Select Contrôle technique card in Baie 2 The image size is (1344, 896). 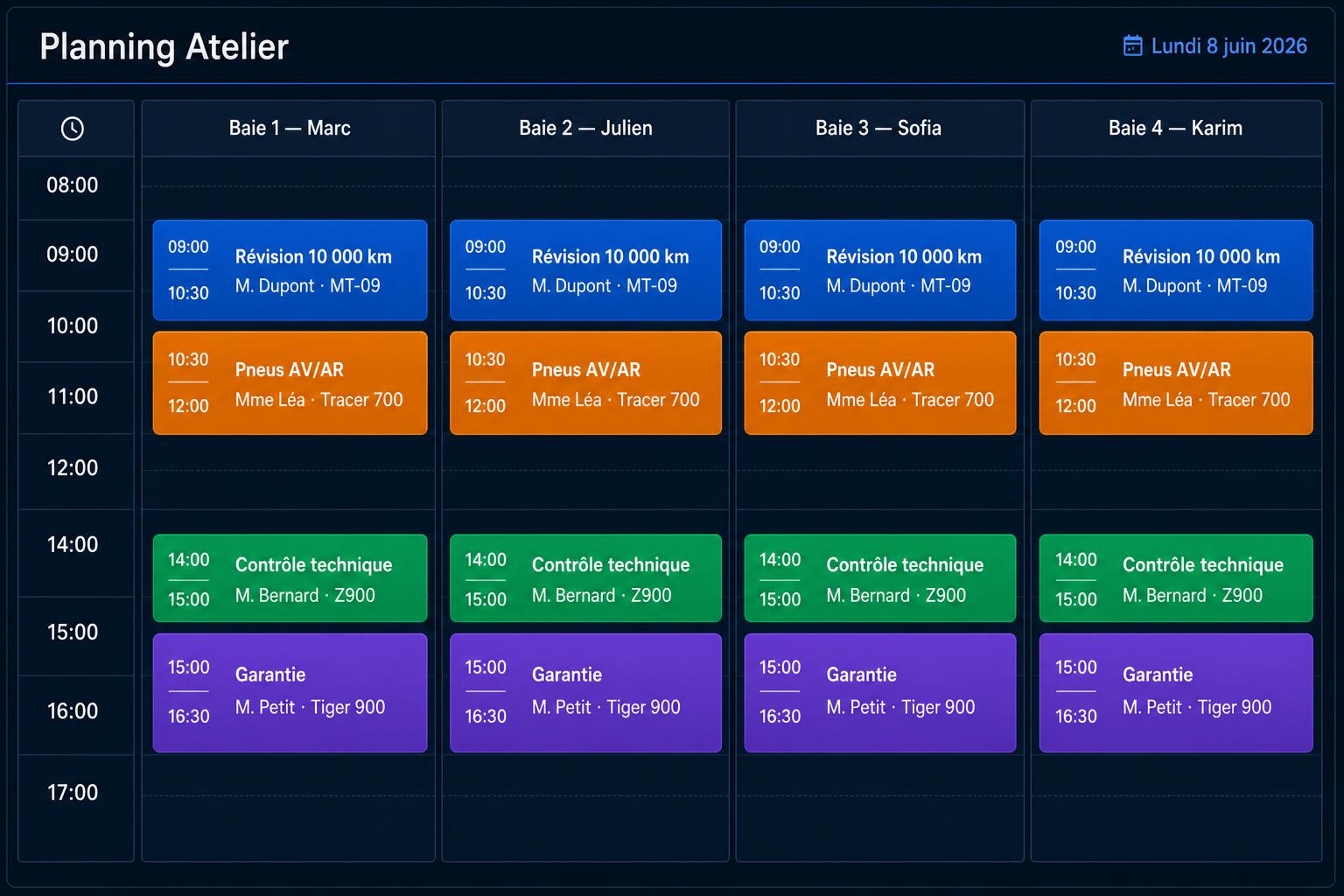585,578
